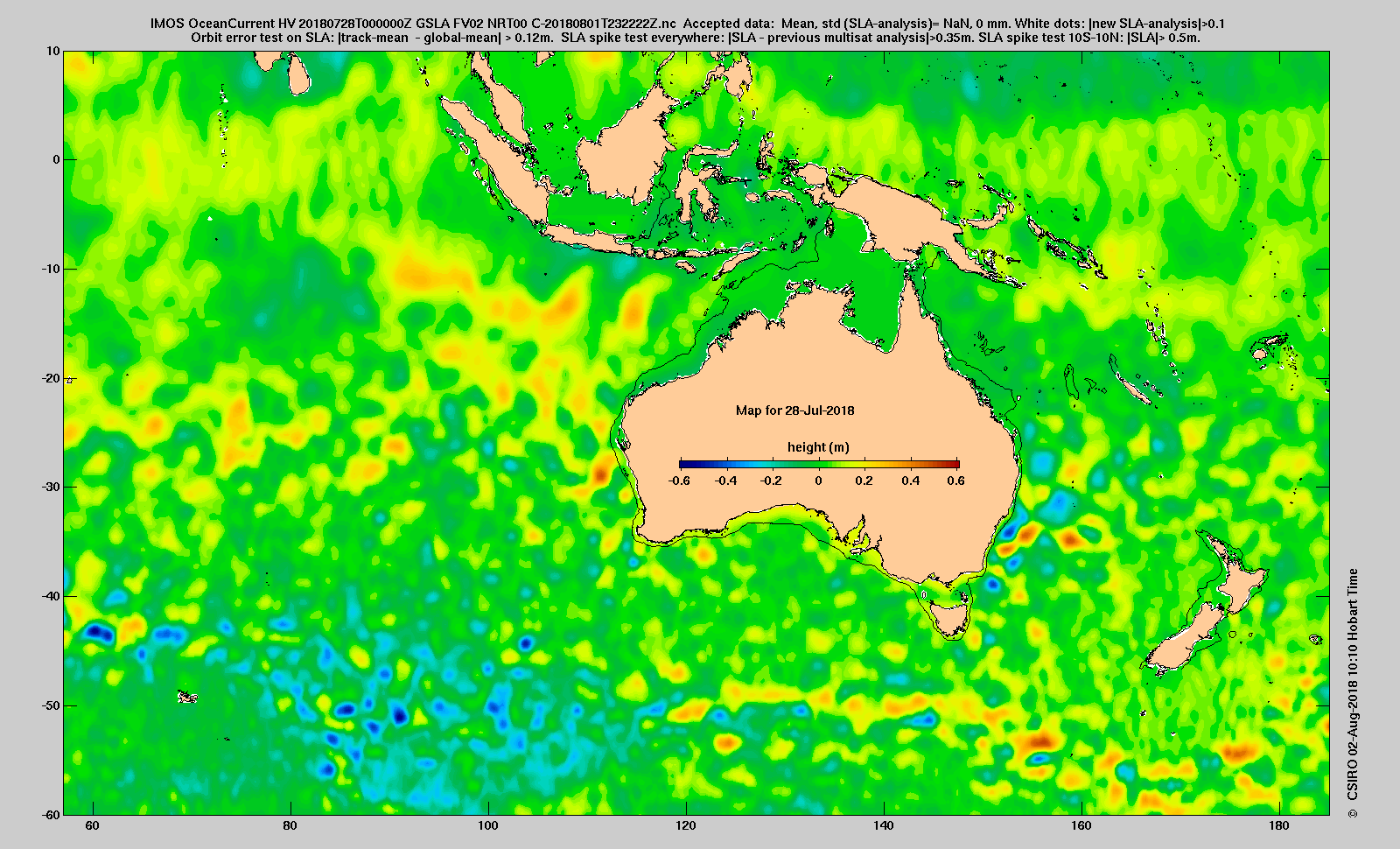
Task: Click latitude axis label -40
Action: tap(51, 596)
